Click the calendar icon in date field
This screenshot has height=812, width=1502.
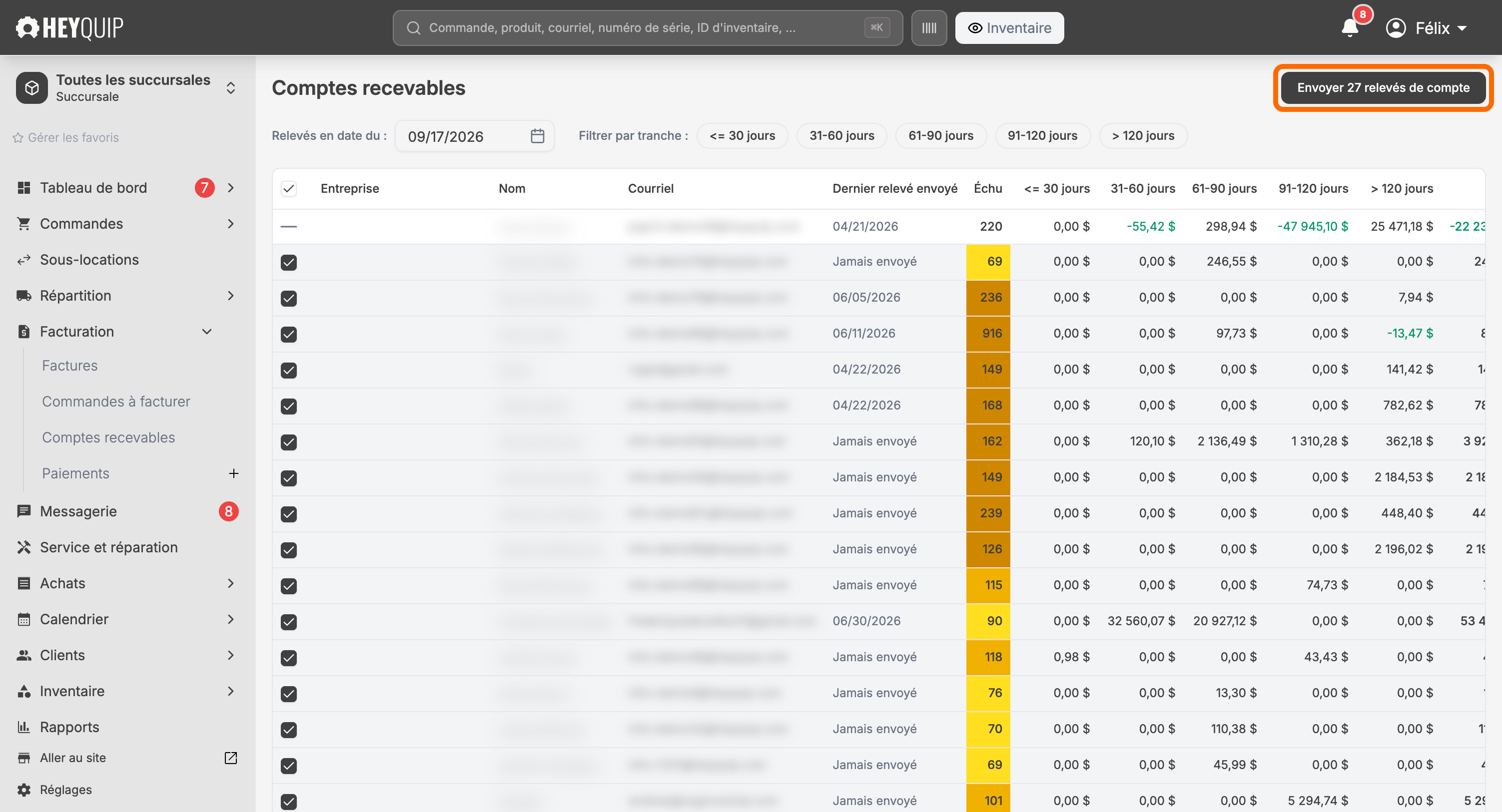pos(537,136)
